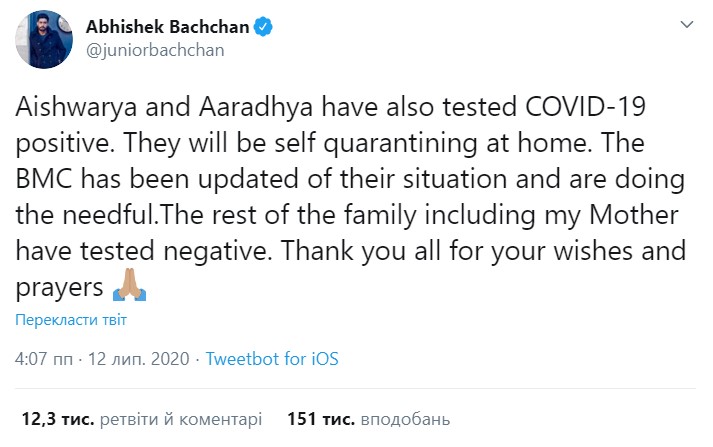
Task: Click the blue verified badge
Action: click(x=263, y=28)
